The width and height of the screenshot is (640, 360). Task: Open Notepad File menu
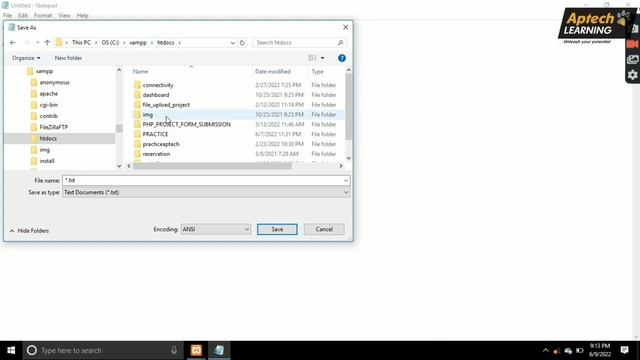tap(8, 16)
